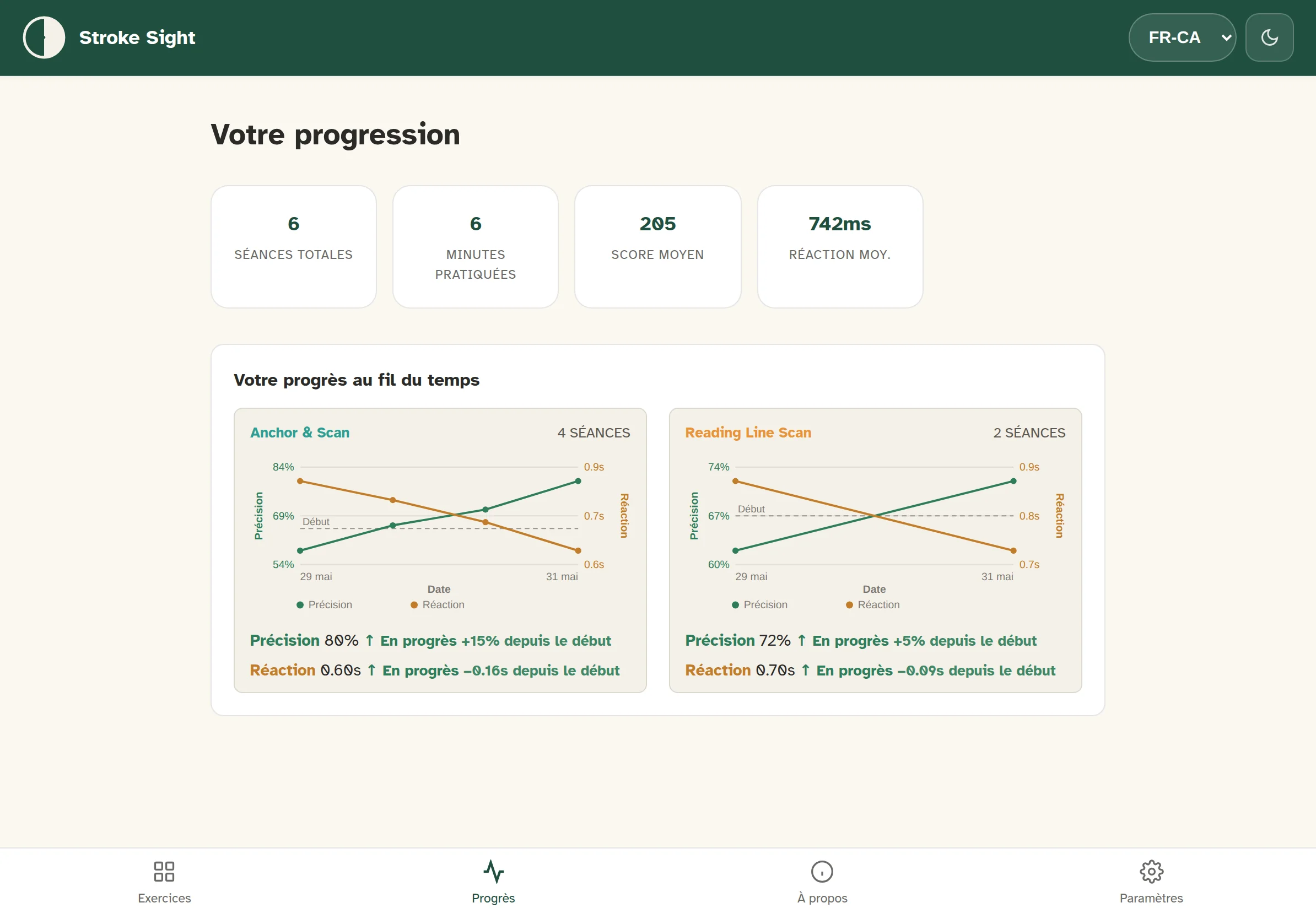
Task: Click the last green Précision point in Anchor & Scan
Action: click(578, 482)
